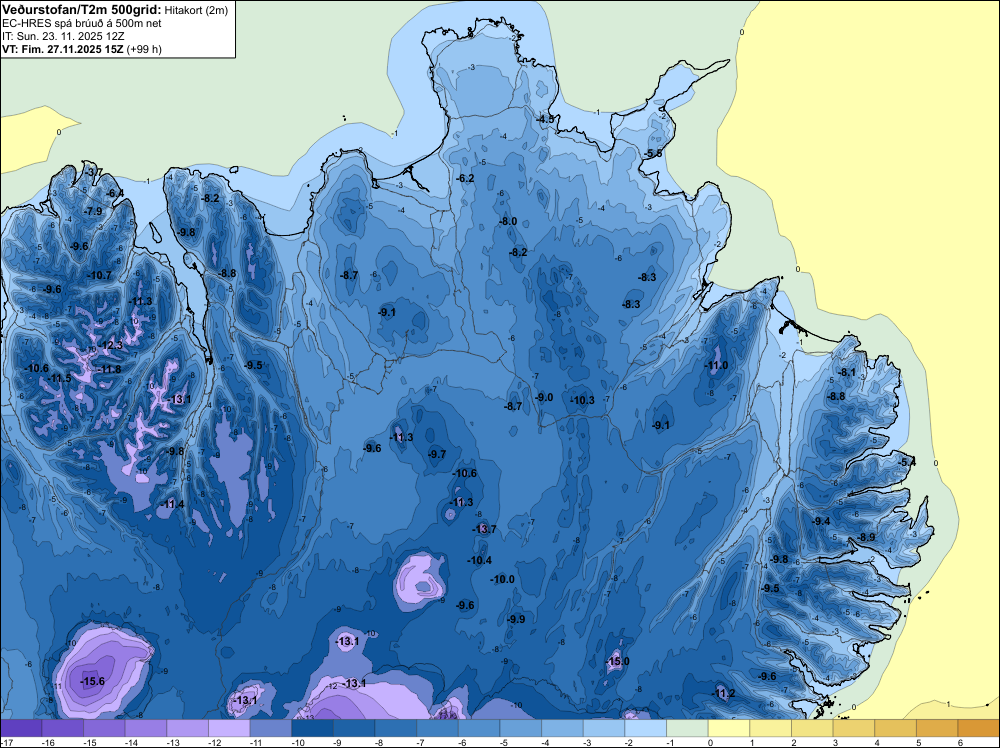Image resolution: width=1000 pixels, height=748 pixels.
Task: Click the -6.4 temperature value on map
Action: click(115, 193)
